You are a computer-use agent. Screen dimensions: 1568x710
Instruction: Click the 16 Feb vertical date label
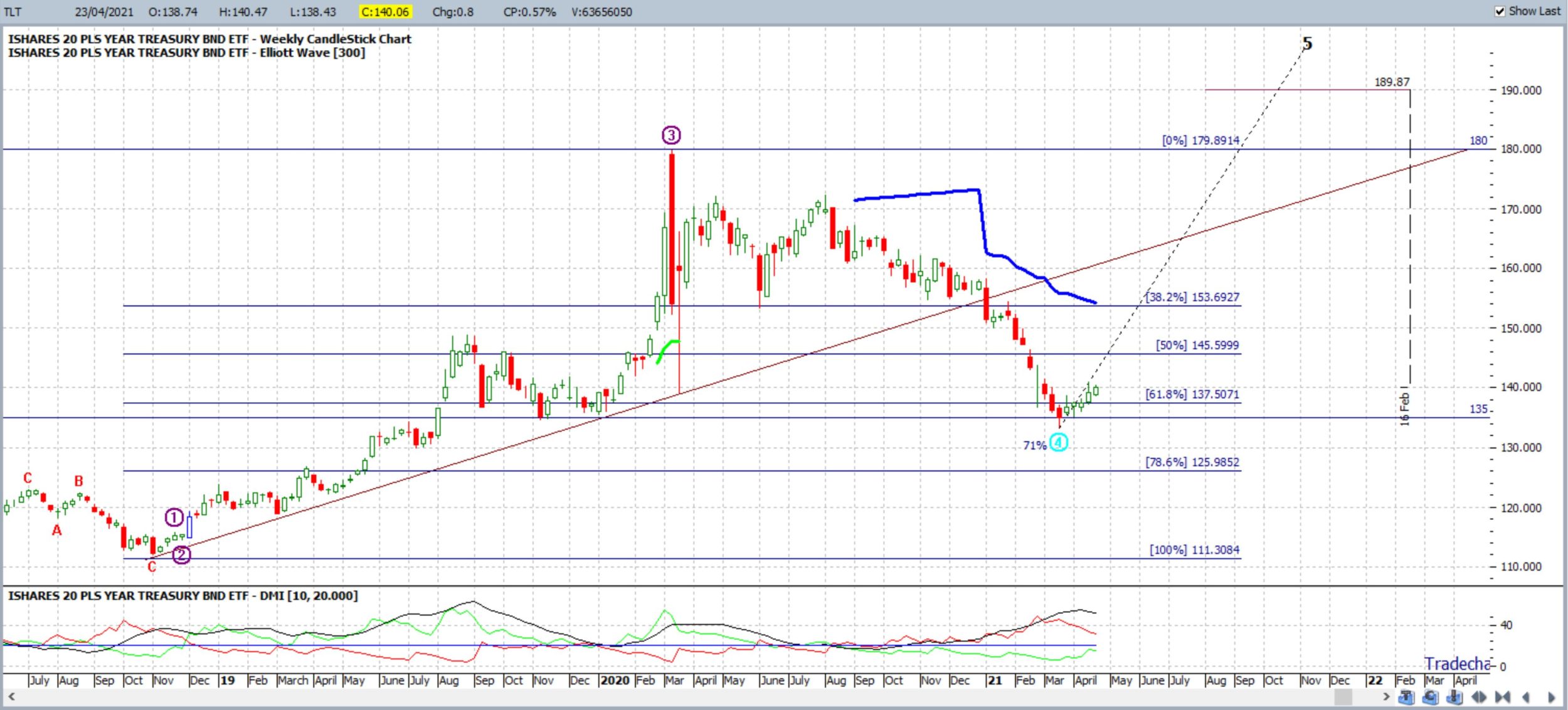tap(1405, 408)
